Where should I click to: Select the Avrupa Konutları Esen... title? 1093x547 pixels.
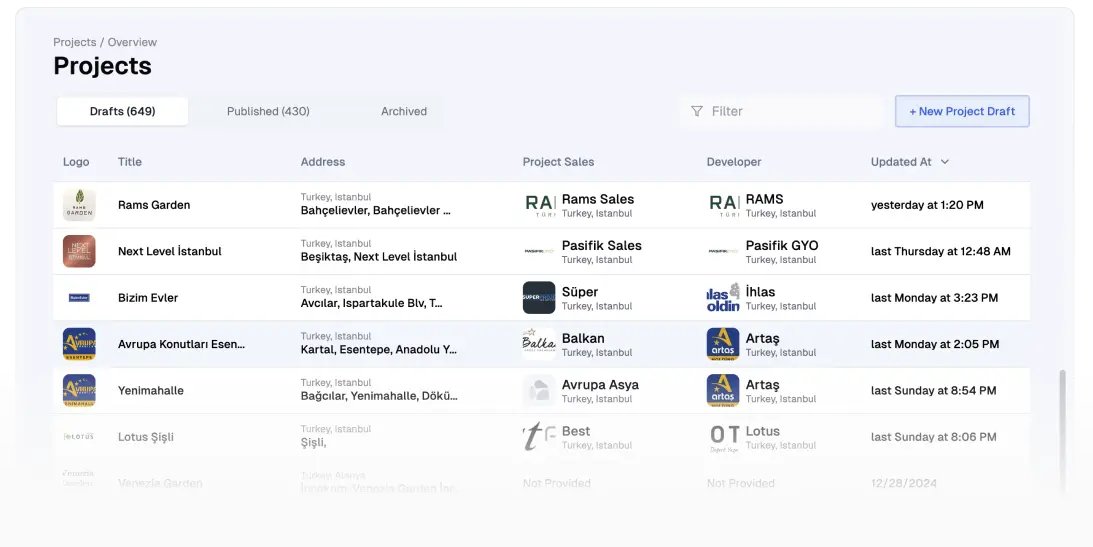click(181, 344)
